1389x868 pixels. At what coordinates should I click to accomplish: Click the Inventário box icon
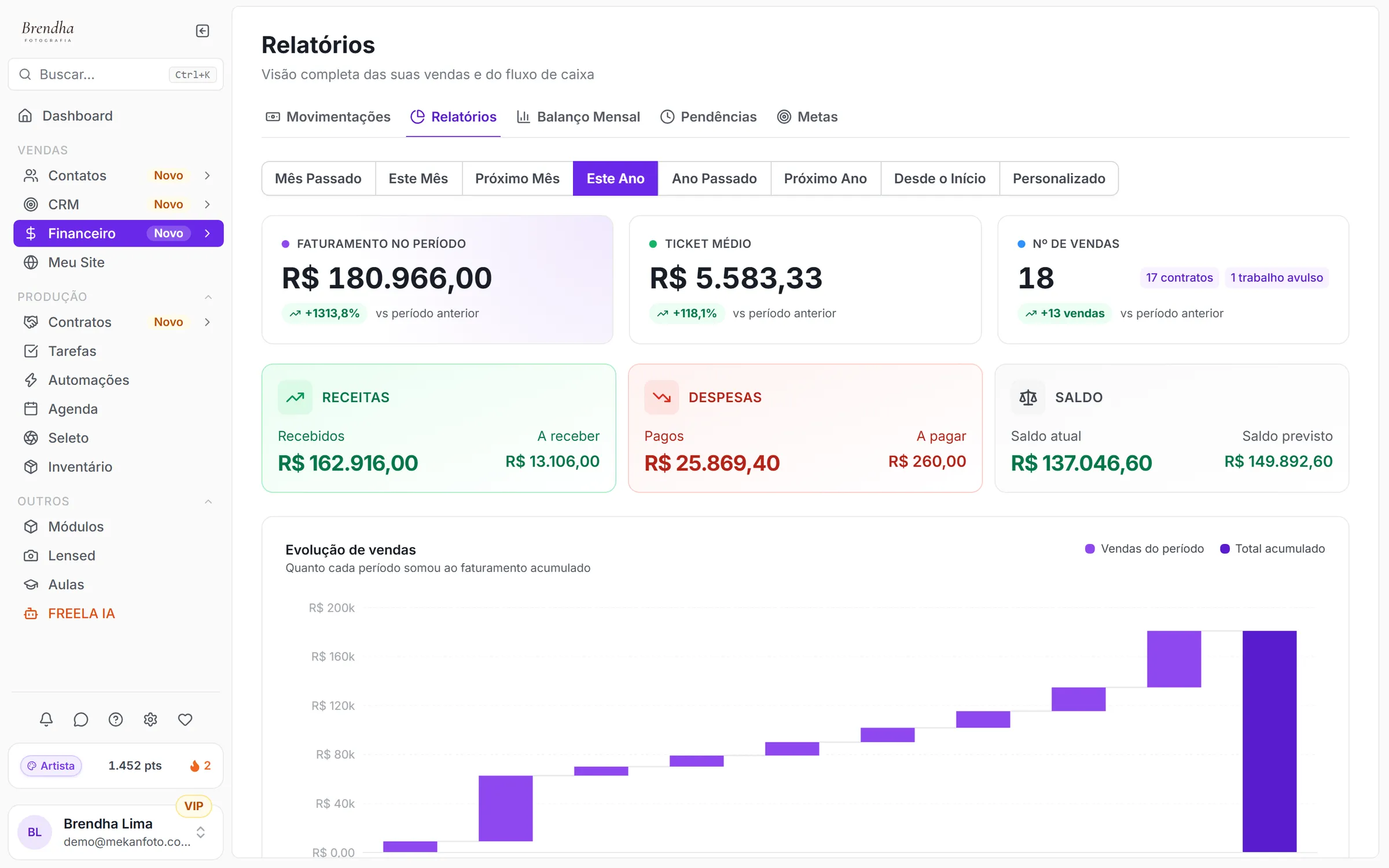(31, 466)
